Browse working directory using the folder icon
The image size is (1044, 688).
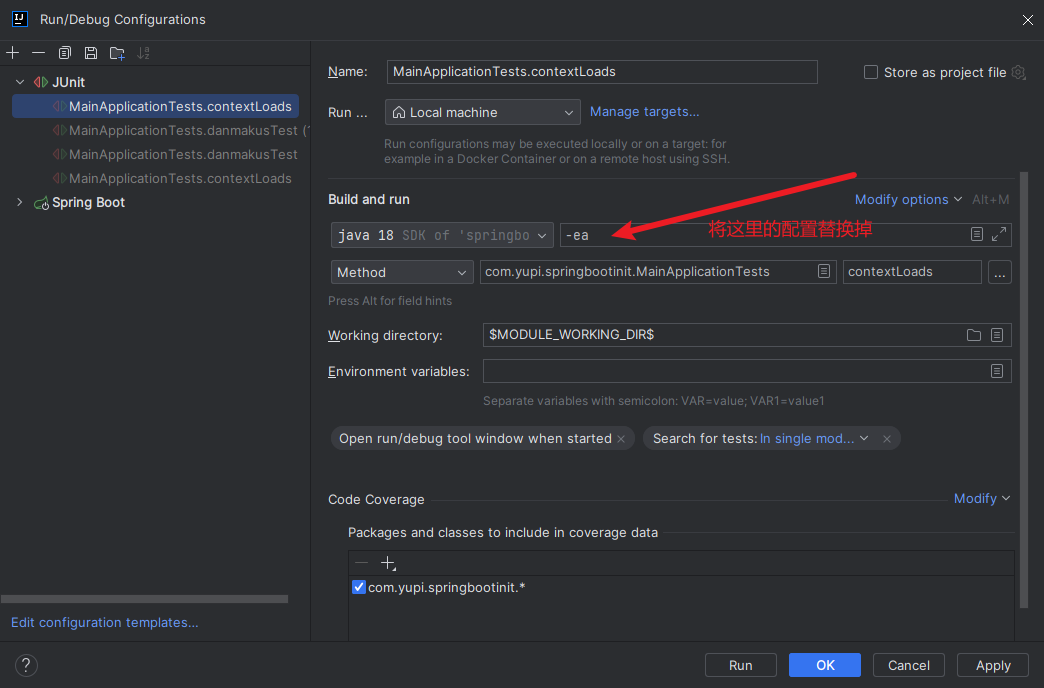coord(973,335)
